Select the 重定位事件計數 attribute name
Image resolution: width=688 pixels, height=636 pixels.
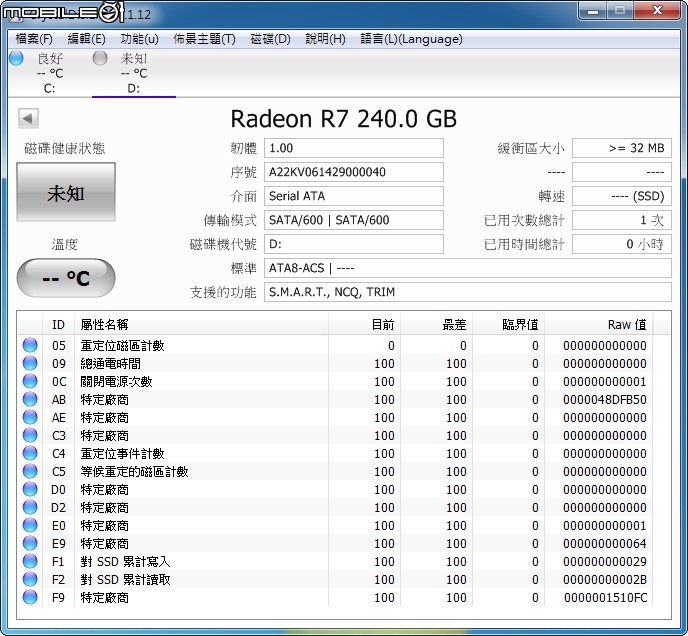point(122,454)
